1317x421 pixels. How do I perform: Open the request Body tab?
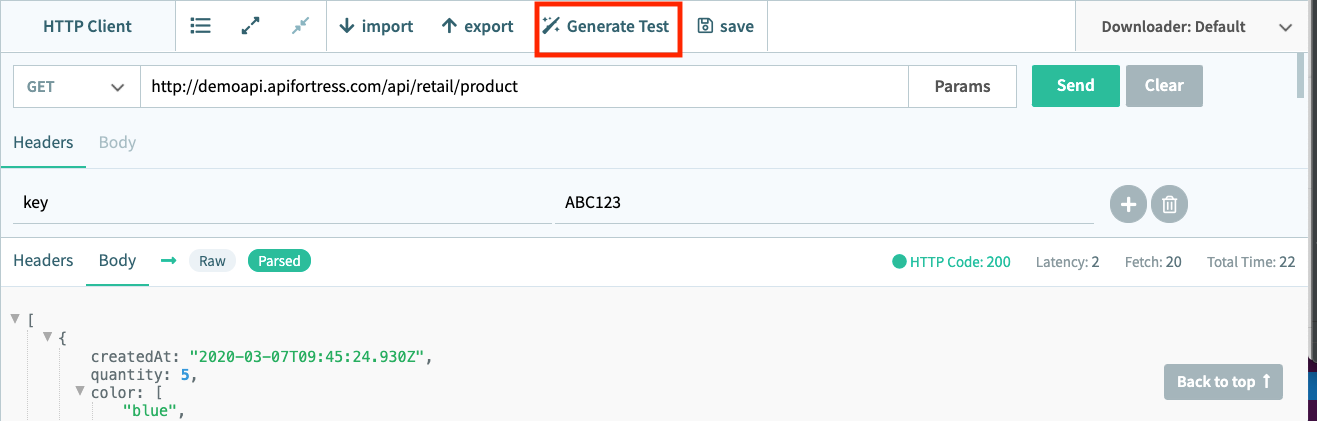[117, 143]
